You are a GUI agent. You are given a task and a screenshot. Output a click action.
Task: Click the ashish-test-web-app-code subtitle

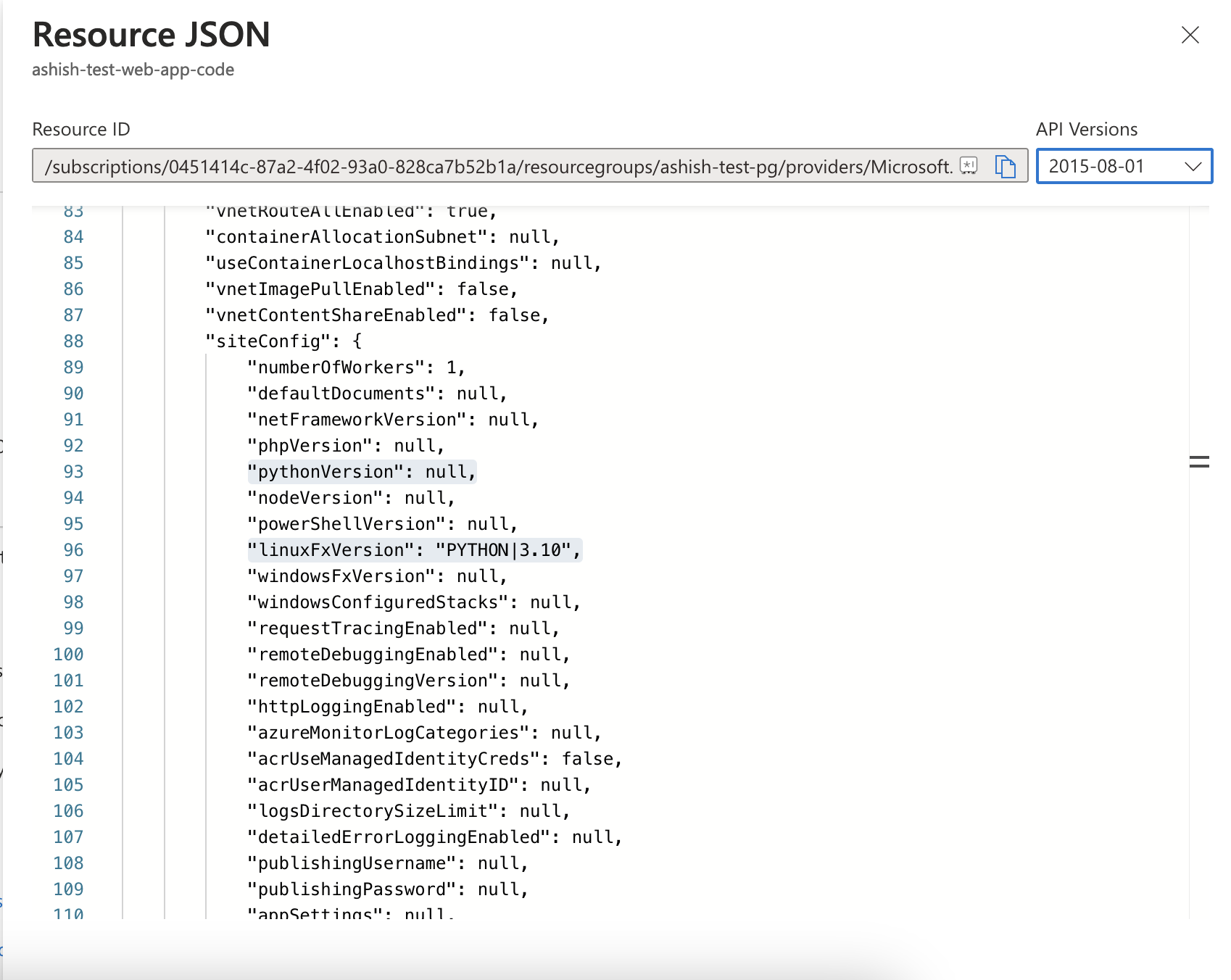click(133, 70)
